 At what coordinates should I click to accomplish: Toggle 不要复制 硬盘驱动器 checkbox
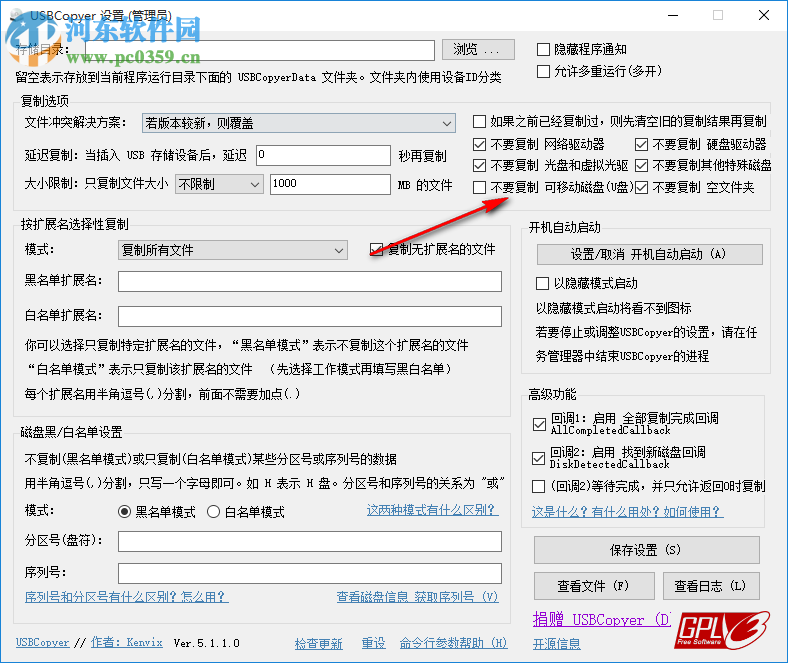641,145
